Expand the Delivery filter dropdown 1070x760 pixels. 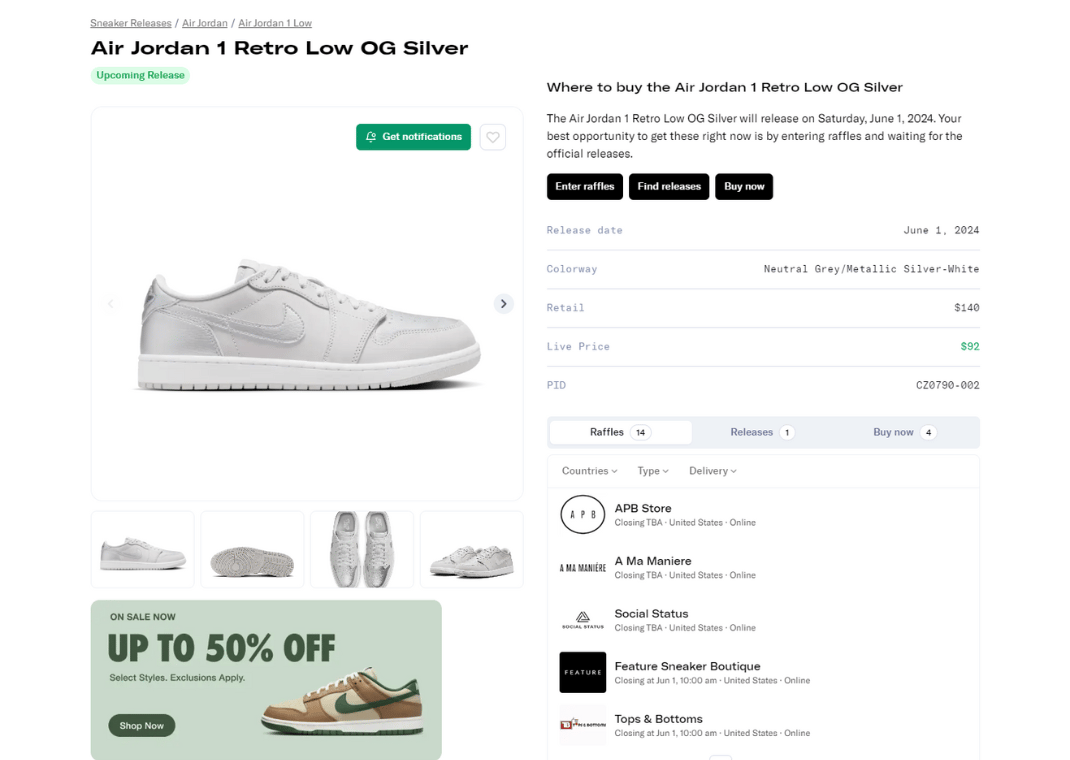click(x=712, y=471)
